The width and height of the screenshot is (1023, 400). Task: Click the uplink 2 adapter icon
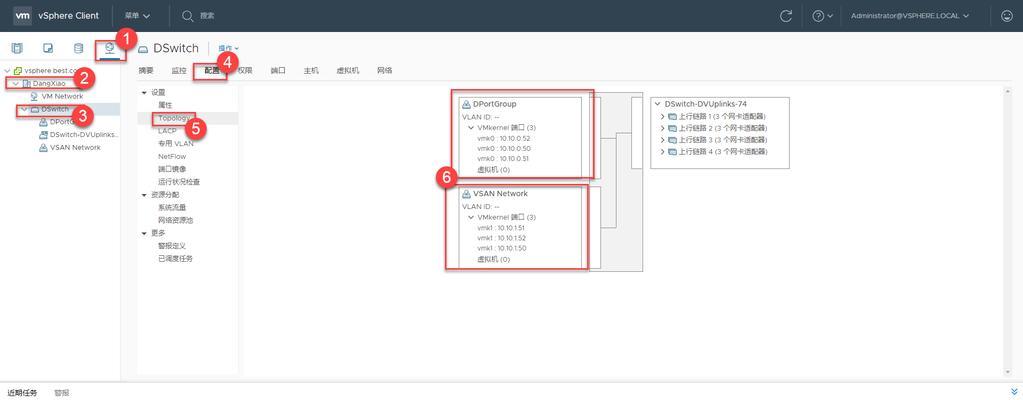(x=673, y=128)
